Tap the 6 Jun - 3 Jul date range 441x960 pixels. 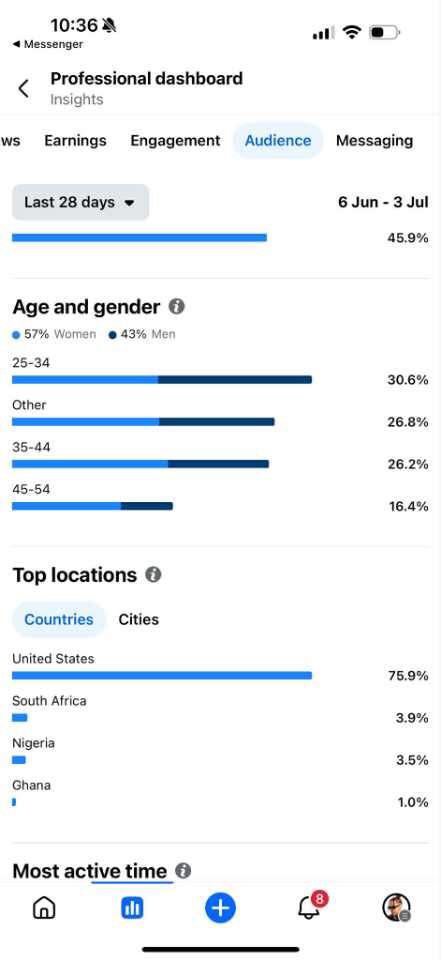click(383, 202)
